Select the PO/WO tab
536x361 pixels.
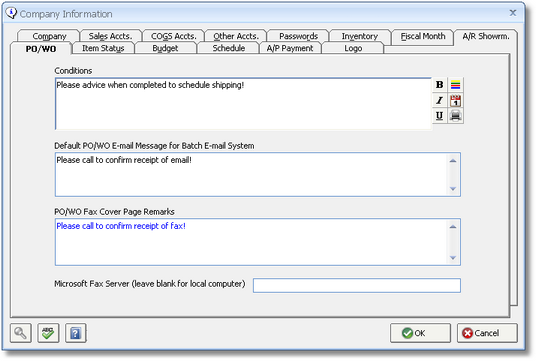[x=41, y=49]
